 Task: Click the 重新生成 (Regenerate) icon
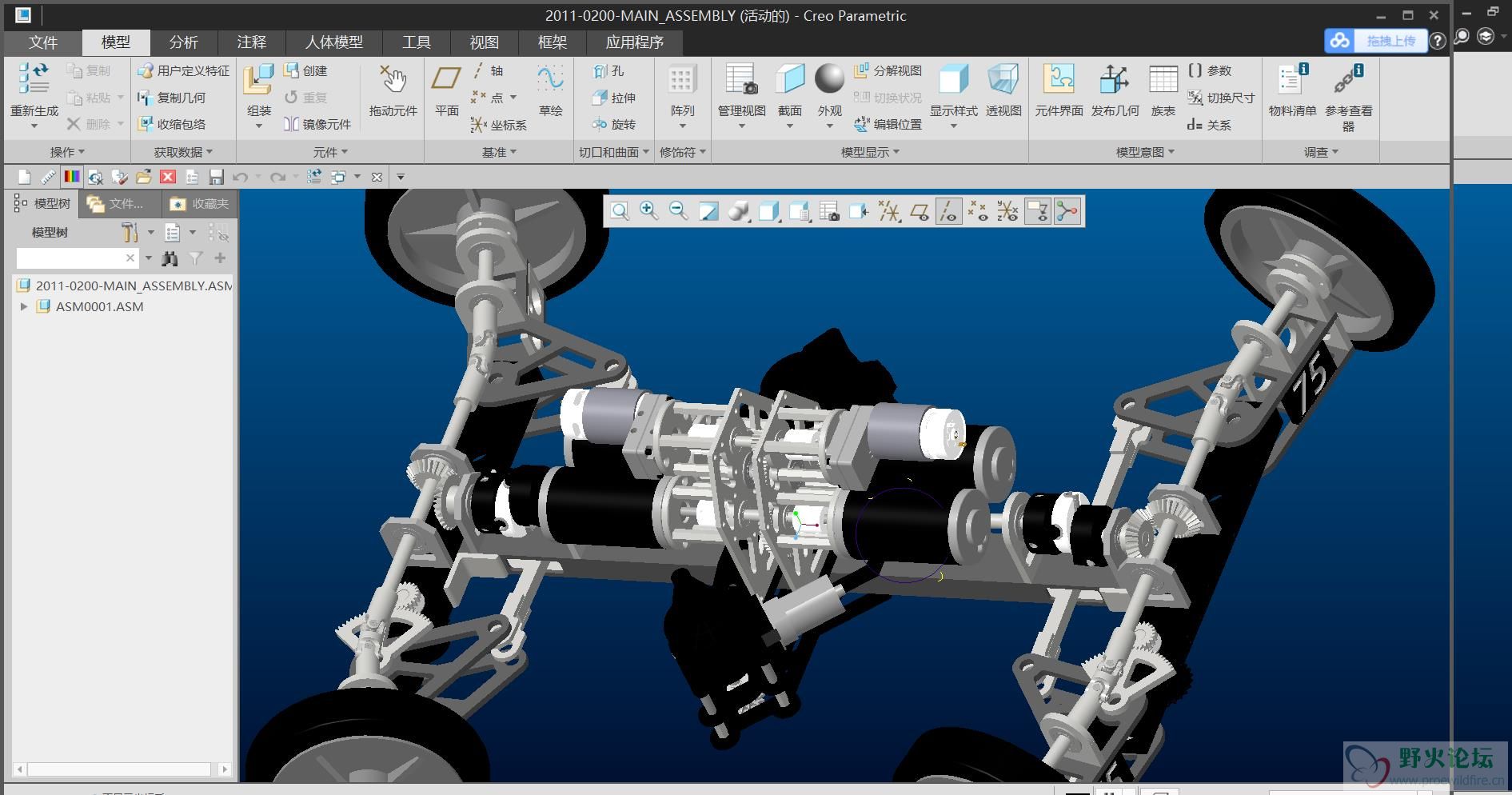pyautogui.click(x=34, y=78)
